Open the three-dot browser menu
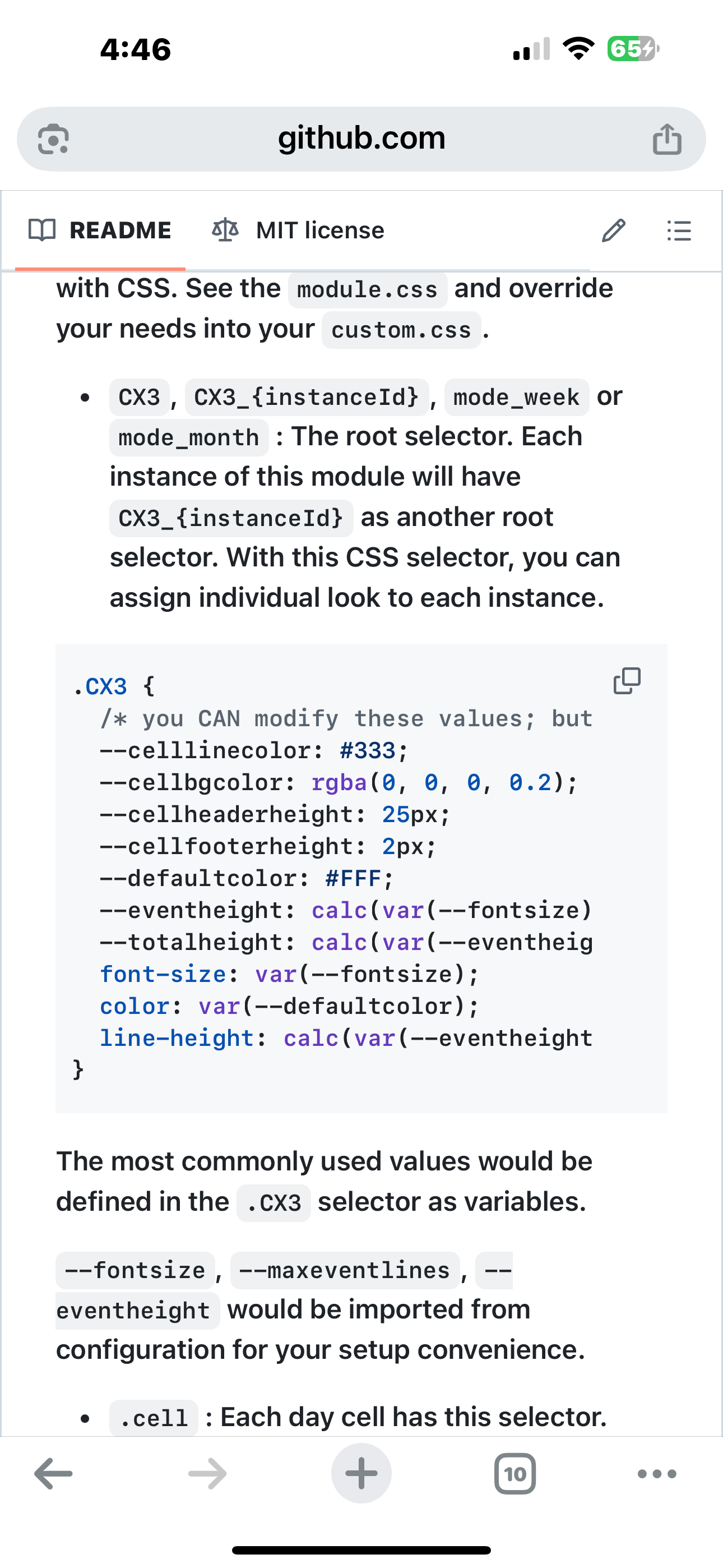 [657, 1474]
